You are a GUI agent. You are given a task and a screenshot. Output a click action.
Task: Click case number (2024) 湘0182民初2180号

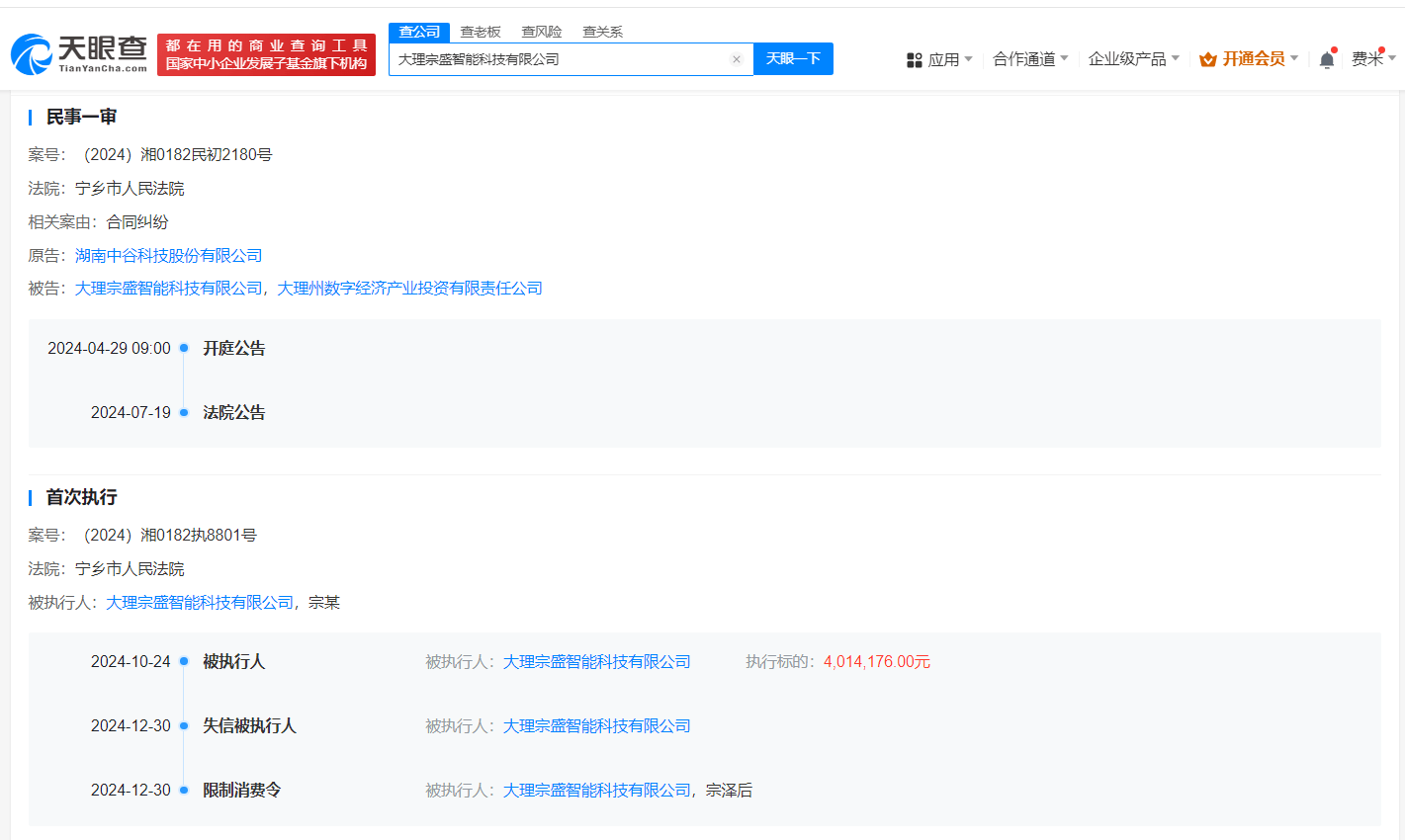(178, 154)
